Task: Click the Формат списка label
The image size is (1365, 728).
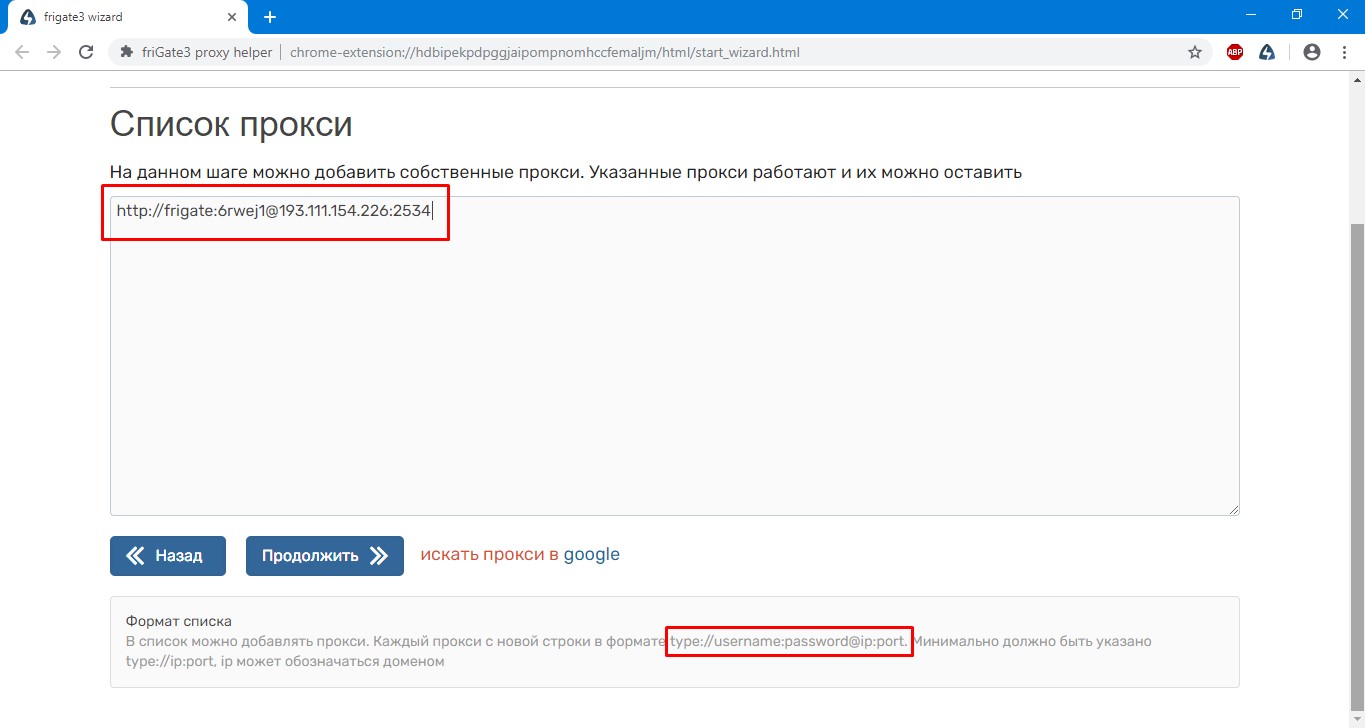Action: [x=179, y=622]
